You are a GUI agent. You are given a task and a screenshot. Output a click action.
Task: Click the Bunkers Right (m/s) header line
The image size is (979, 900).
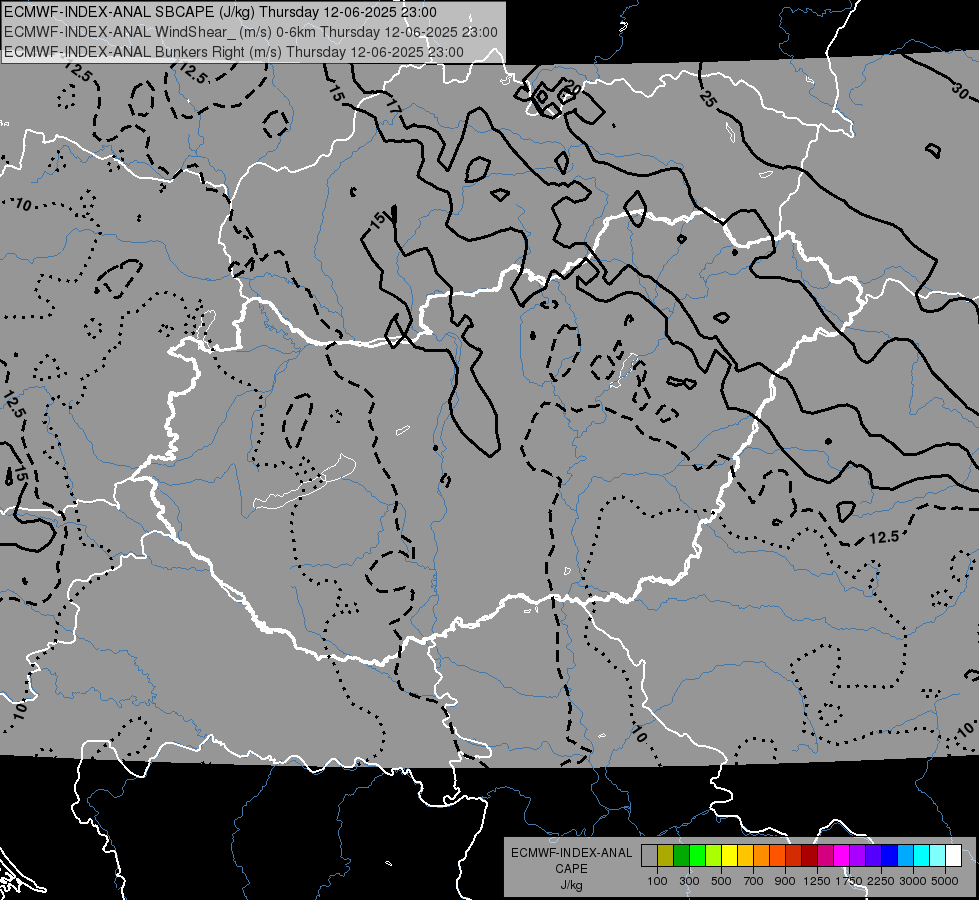point(234,52)
